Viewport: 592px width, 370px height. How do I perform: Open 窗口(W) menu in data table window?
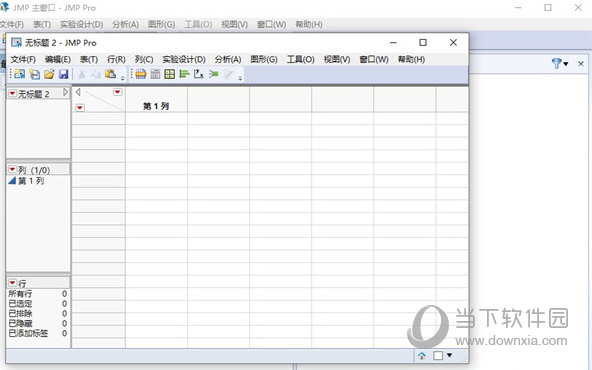(374, 59)
